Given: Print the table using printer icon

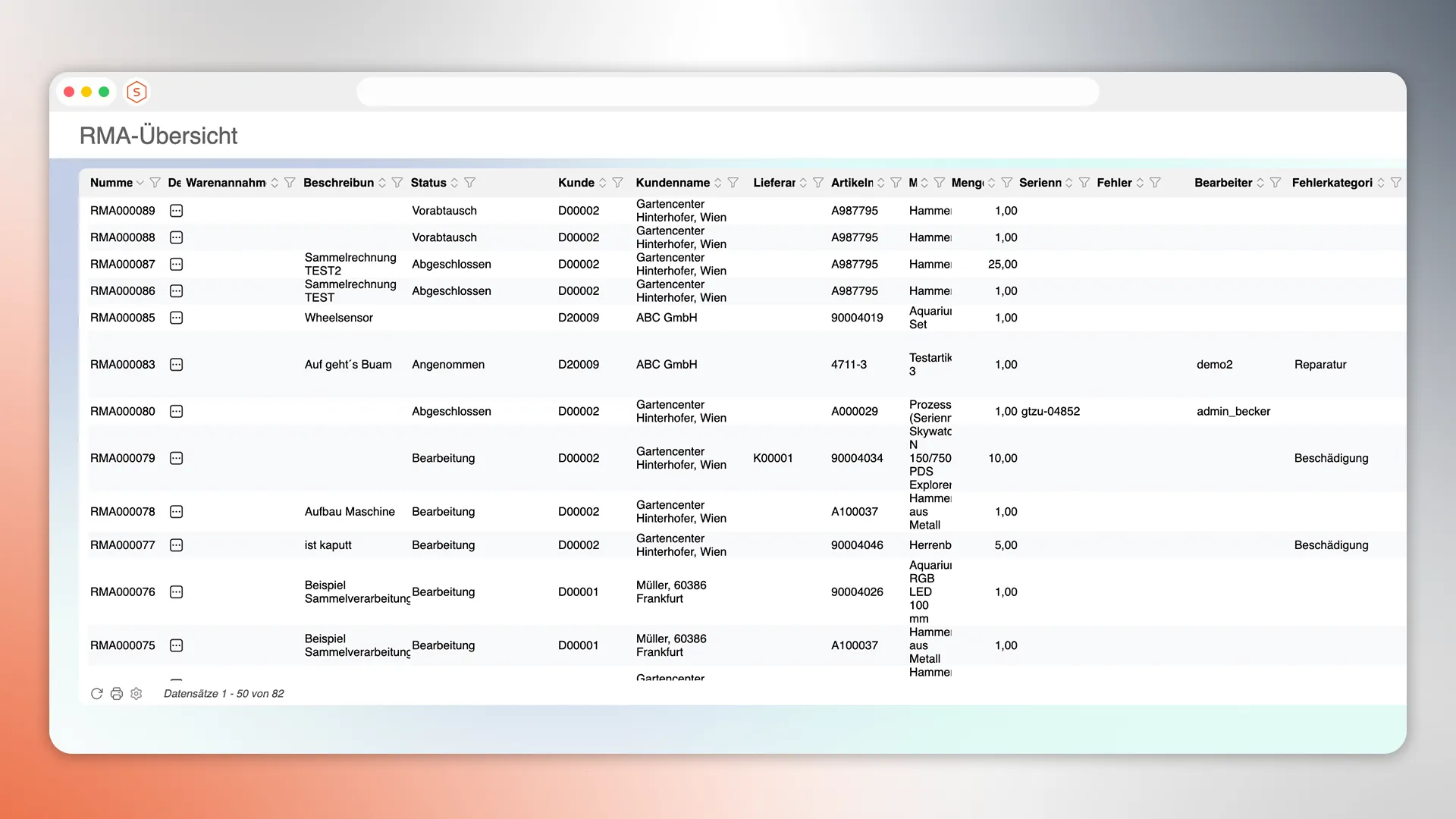Looking at the screenshot, I should pos(116,694).
